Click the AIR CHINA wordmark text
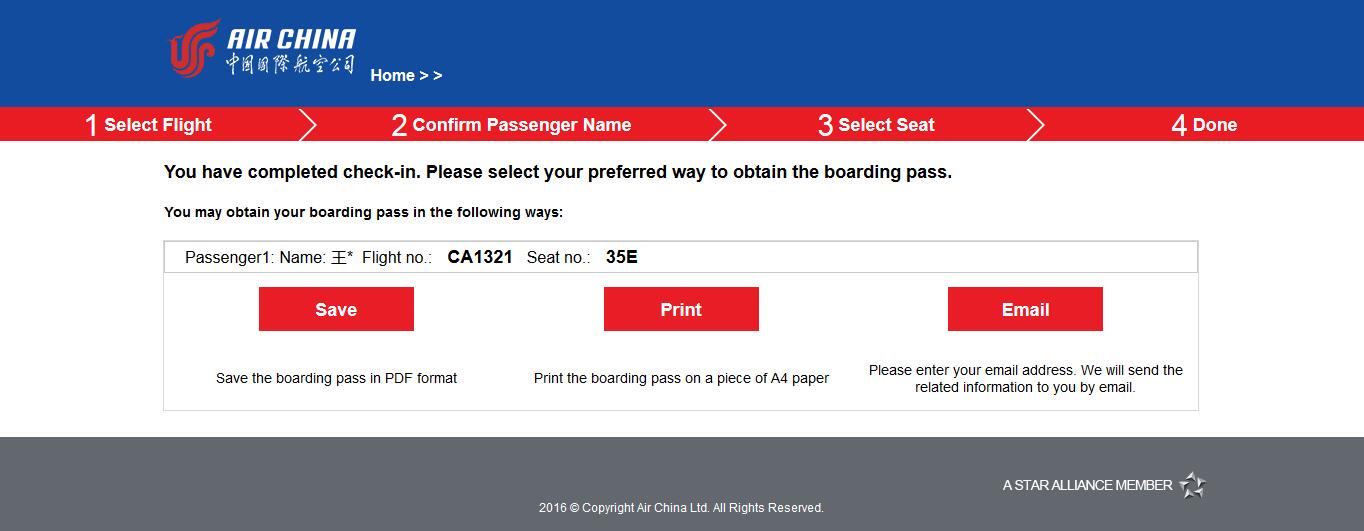This screenshot has width=1364, height=531. [x=291, y=39]
